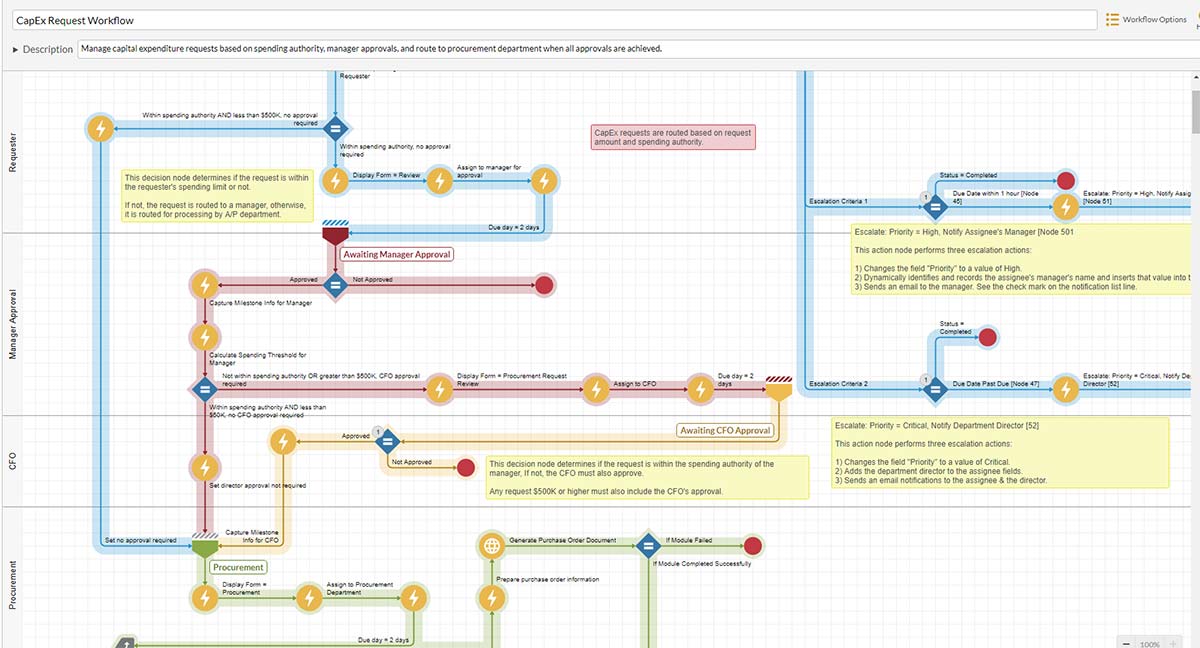Open the Workflow Options menu

[x=1147, y=20]
